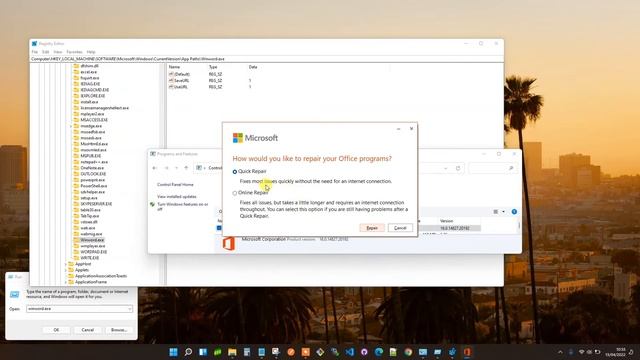This screenshot has height=360, width=640.
Task: Open Windows Start button on taskbar
Action: [x=173, y=352]
